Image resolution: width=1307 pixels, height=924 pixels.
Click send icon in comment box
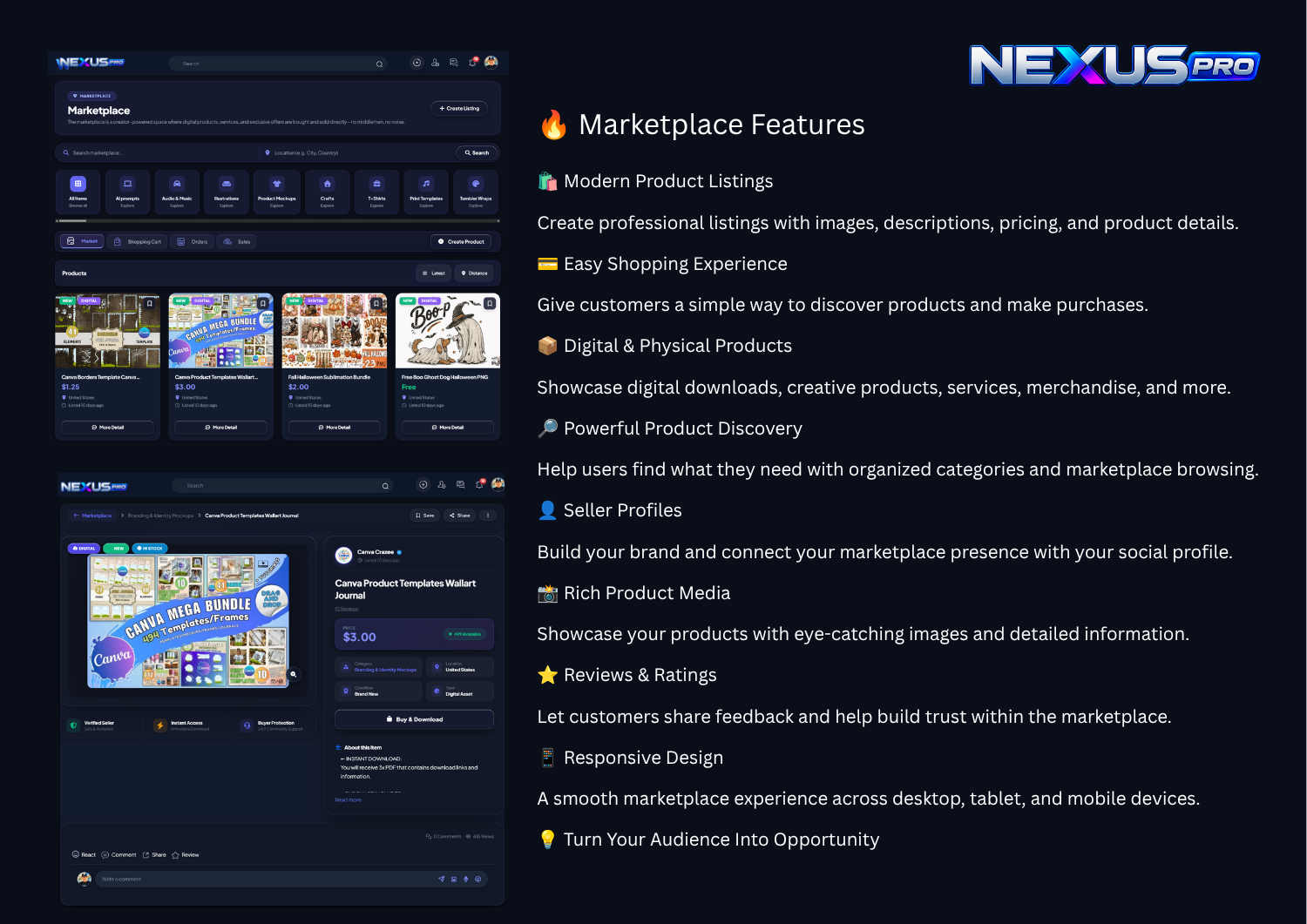coord(441,880)
